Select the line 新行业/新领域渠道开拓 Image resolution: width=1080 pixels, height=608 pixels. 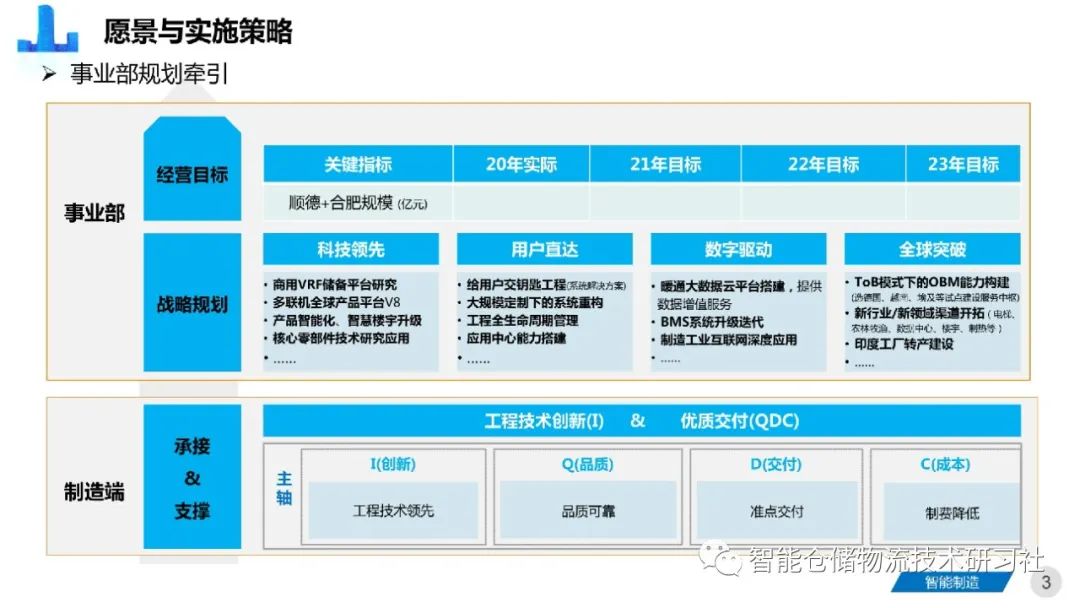pos(920,313)
